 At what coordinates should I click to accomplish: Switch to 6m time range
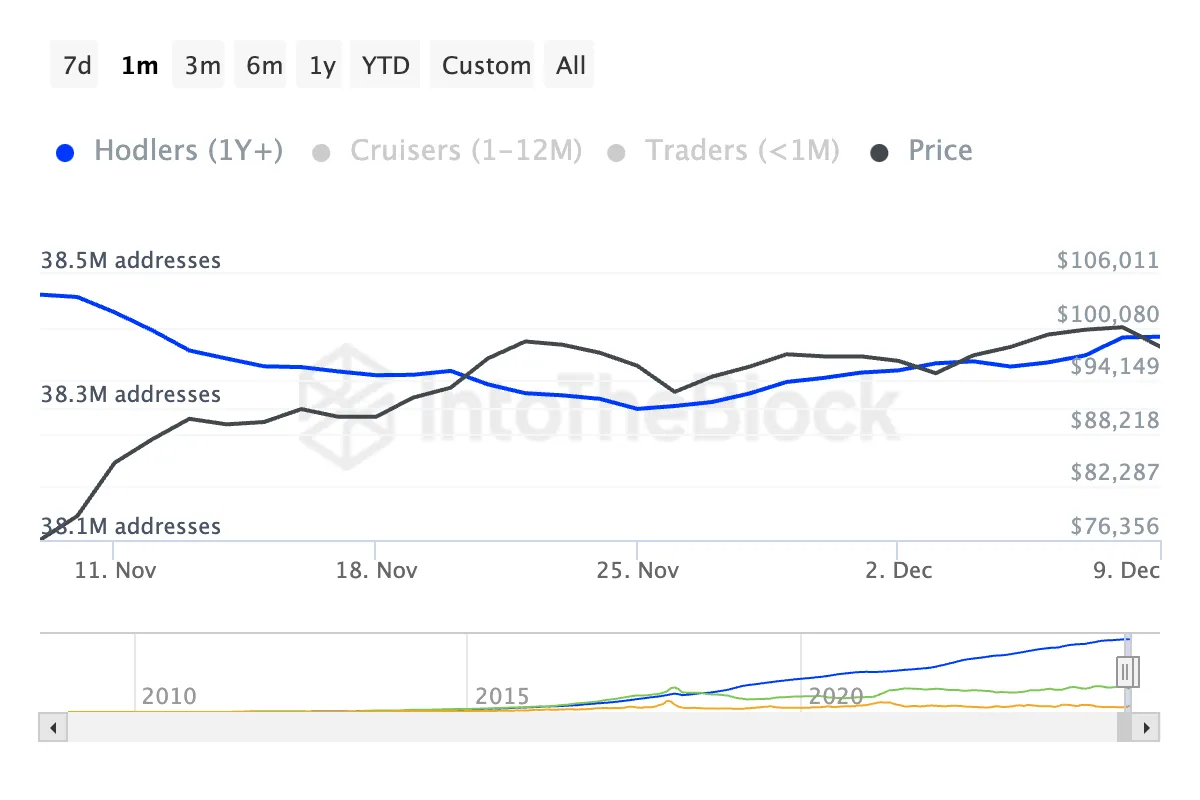(x=264, y=66)
